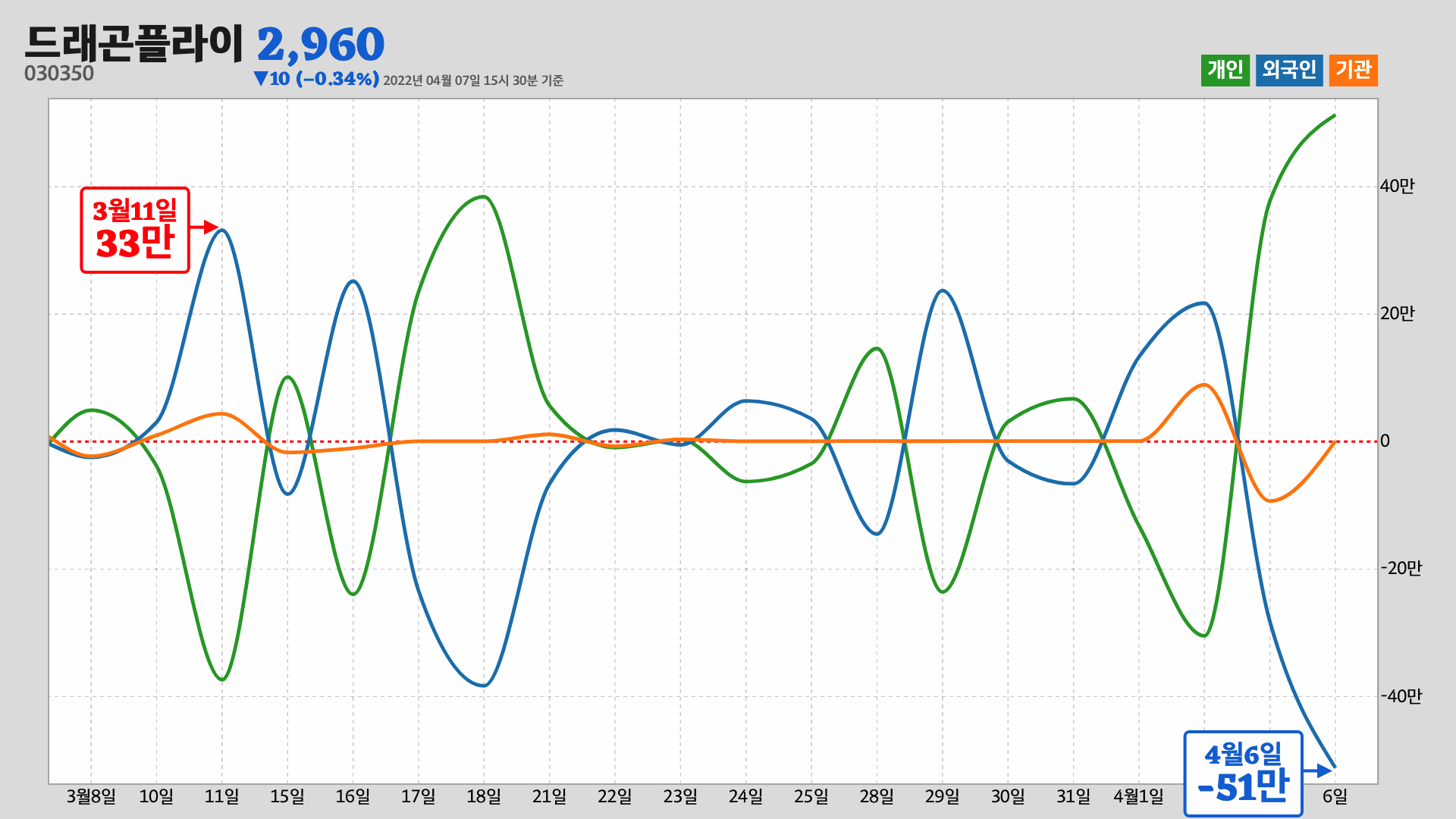This screenshot has width=1456, height=819.
Task: Click the blue line trough at 18일
Action: pos(484,686)
